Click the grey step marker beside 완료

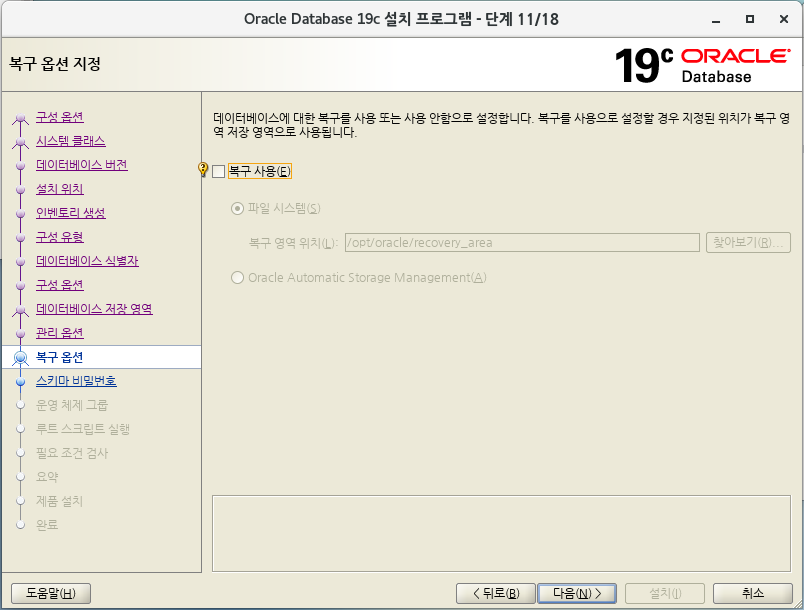[21, 525]
